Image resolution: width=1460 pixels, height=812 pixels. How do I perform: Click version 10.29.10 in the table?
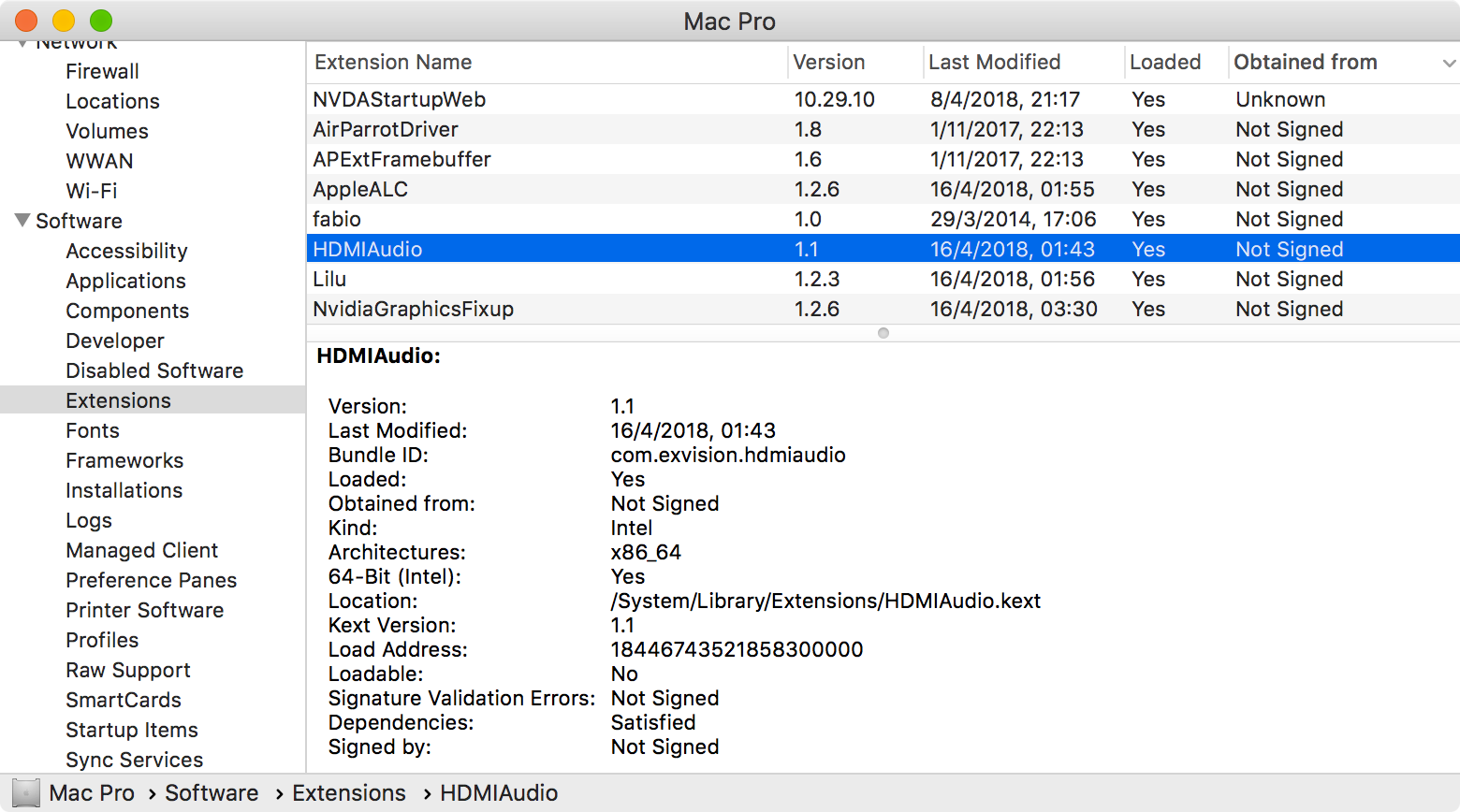tap(834, 99)
